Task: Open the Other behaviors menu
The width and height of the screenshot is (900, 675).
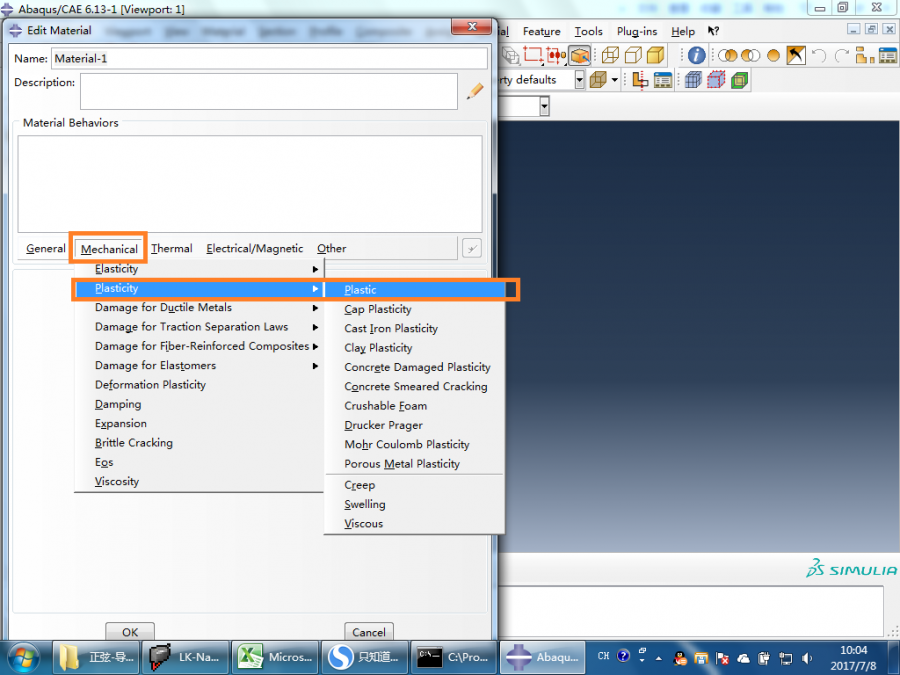Action: pyautogui.click(x=331, y=249)
